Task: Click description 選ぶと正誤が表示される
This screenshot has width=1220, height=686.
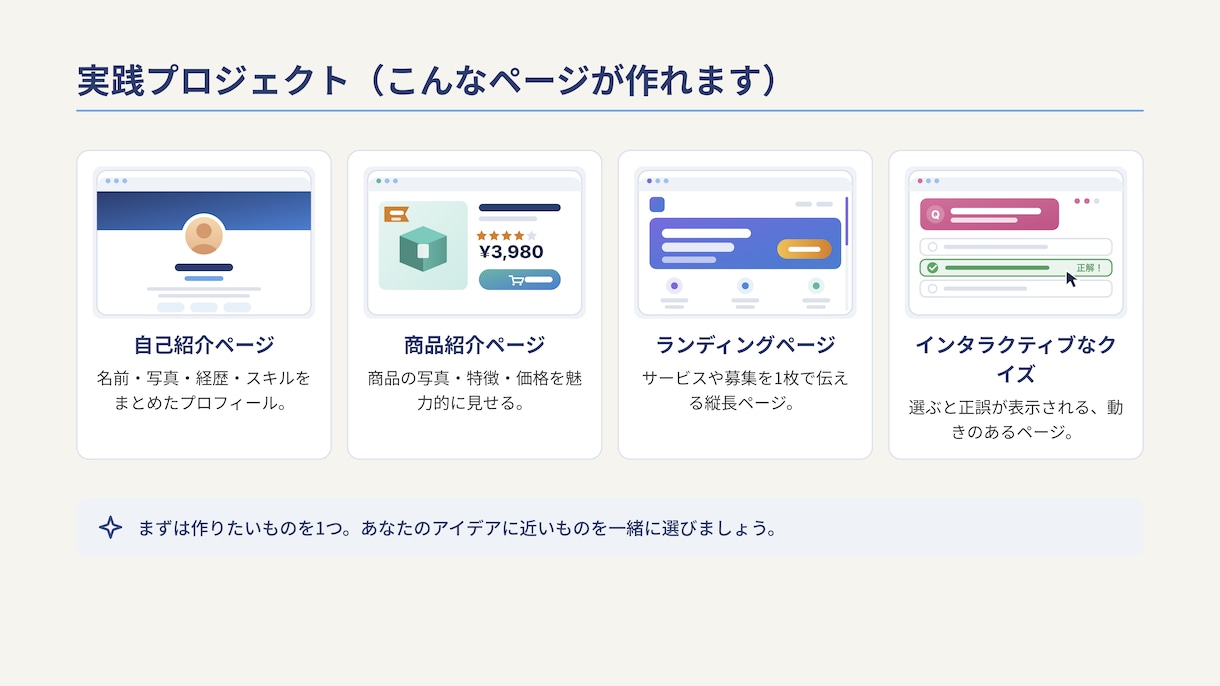Action: point(1016,420)
